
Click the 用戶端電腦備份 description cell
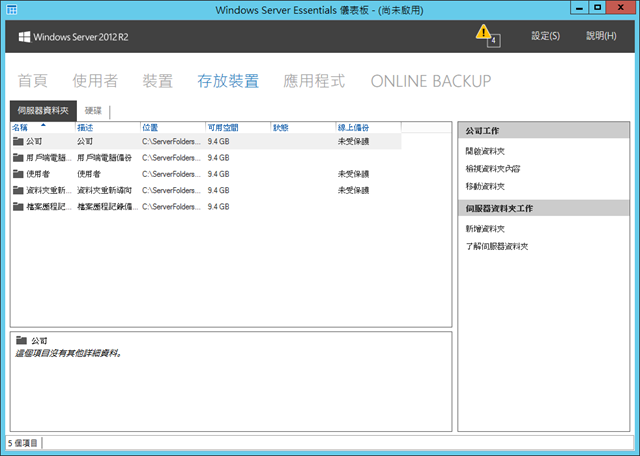pyautogui.click(x=104, y=158)
